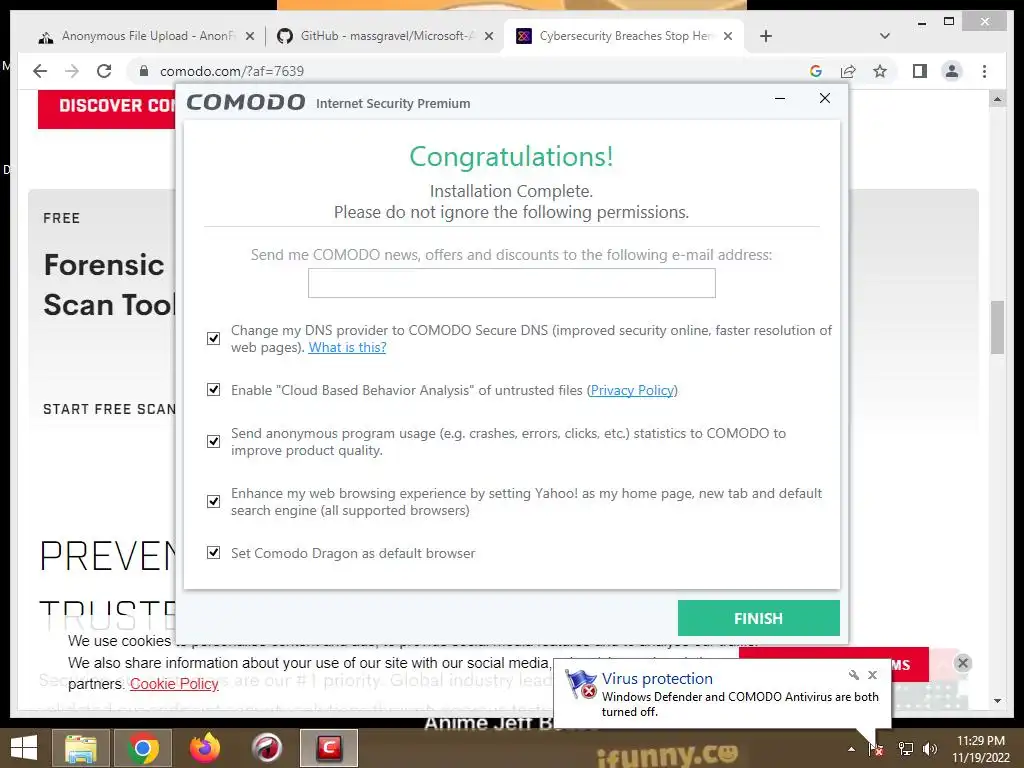
Task: Open Comodo Dragon taskbar icon
Action: [x=267, y=748]
